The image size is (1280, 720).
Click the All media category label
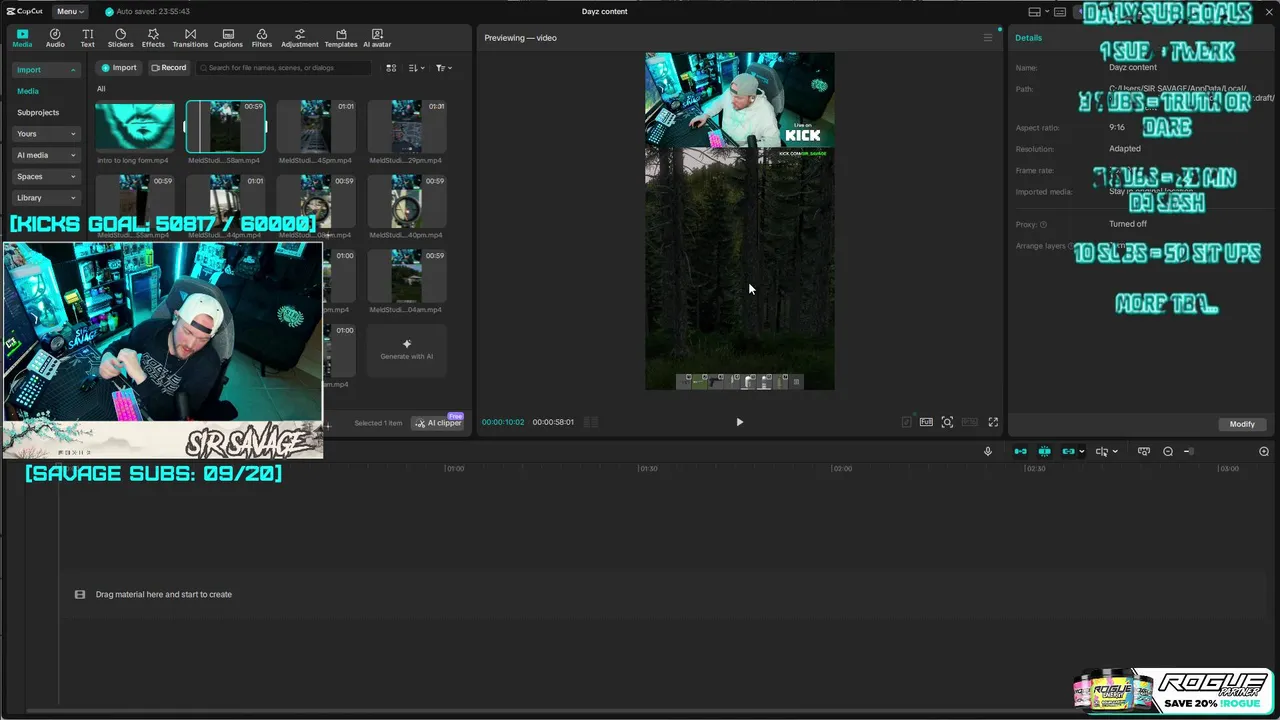tap(101, 89)
